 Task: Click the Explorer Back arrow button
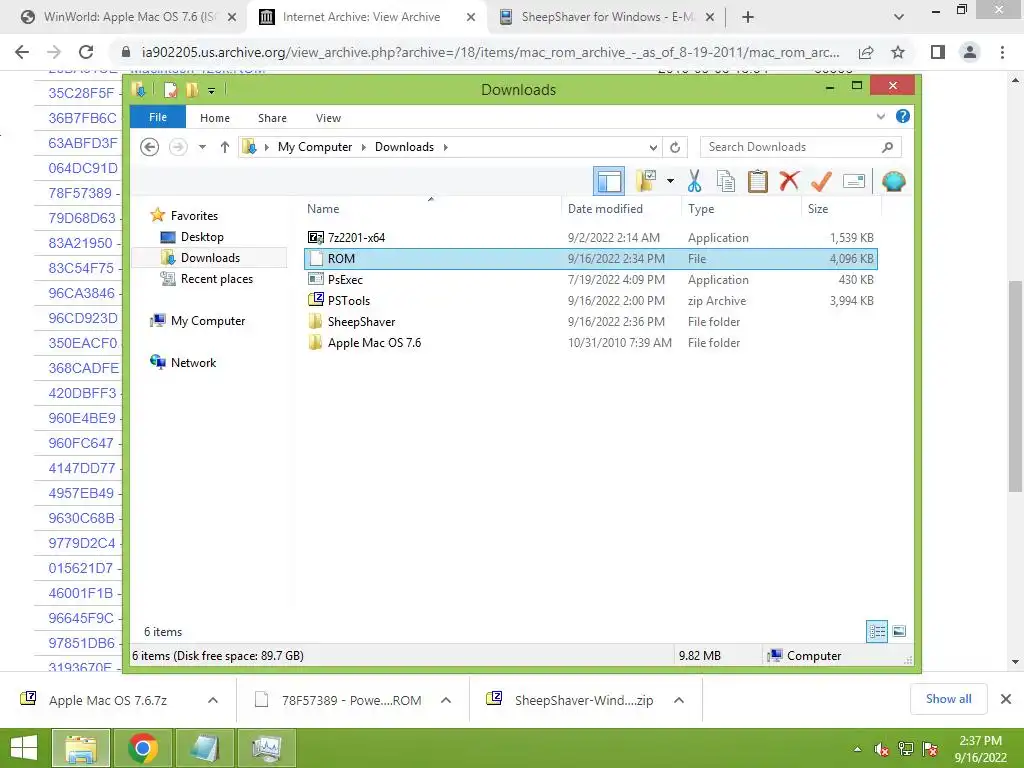click(150, 147)
